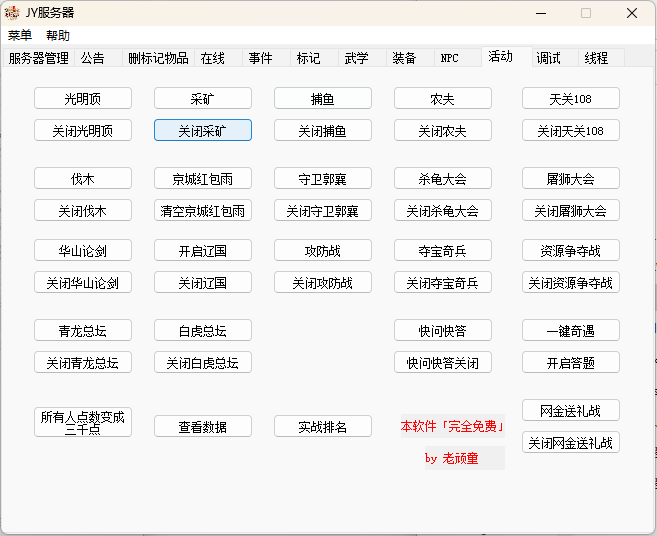This screenshot has width=657, height=536.
Task: Switch to the 公告 tab
Action: click(93, 58)
